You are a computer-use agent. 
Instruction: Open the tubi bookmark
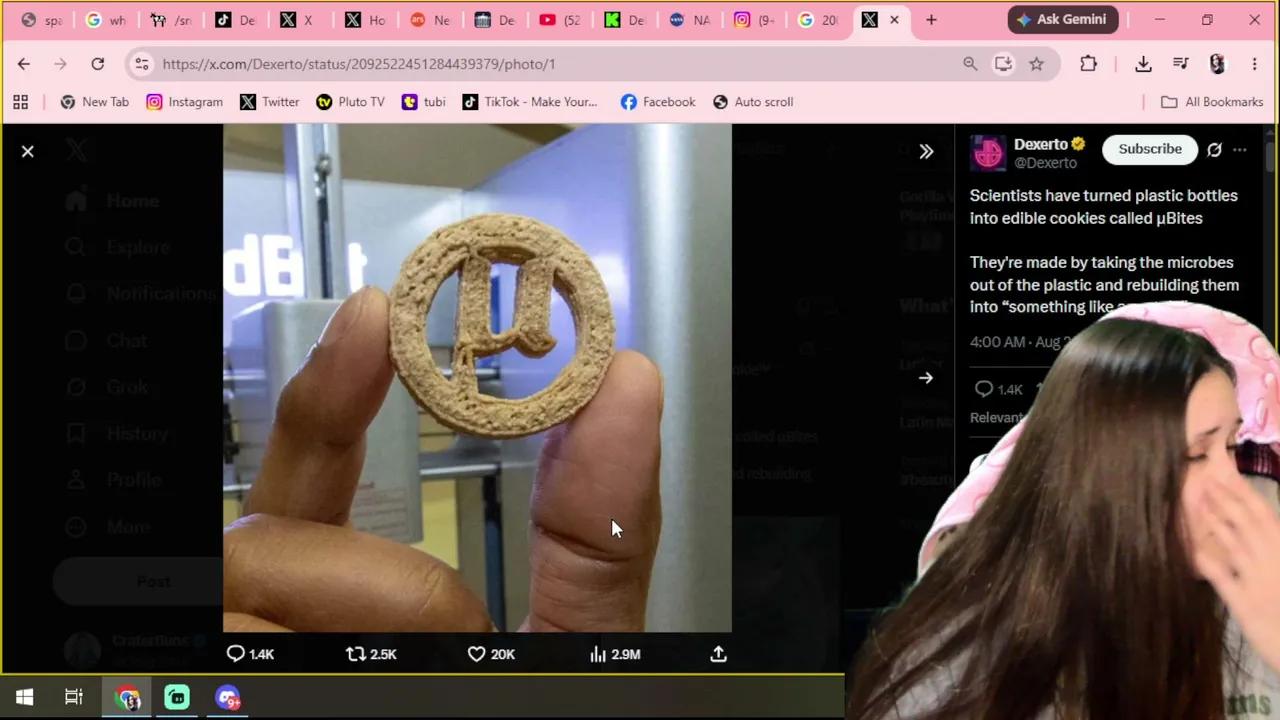click(x=423, y=102)
